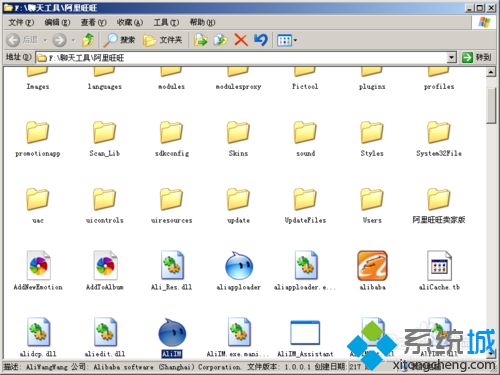Select the profiles folder

tap(439, 79)
